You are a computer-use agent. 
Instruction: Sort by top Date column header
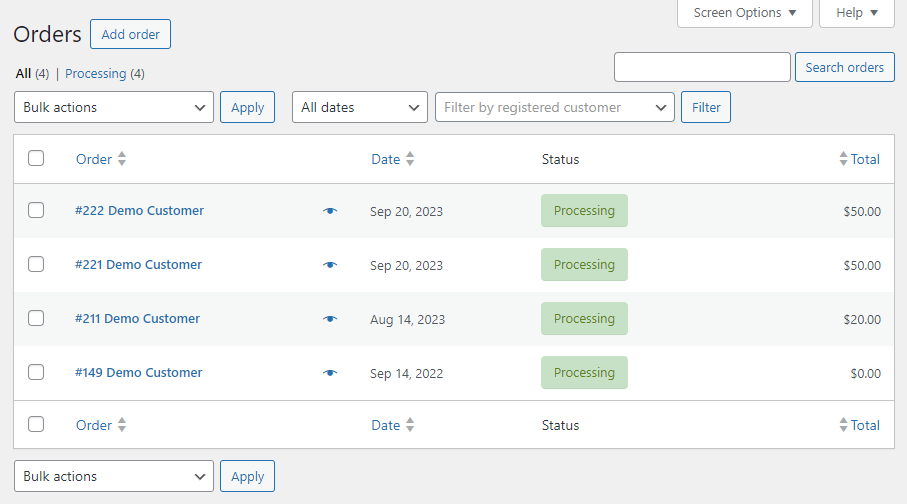[x=386, y=159]
